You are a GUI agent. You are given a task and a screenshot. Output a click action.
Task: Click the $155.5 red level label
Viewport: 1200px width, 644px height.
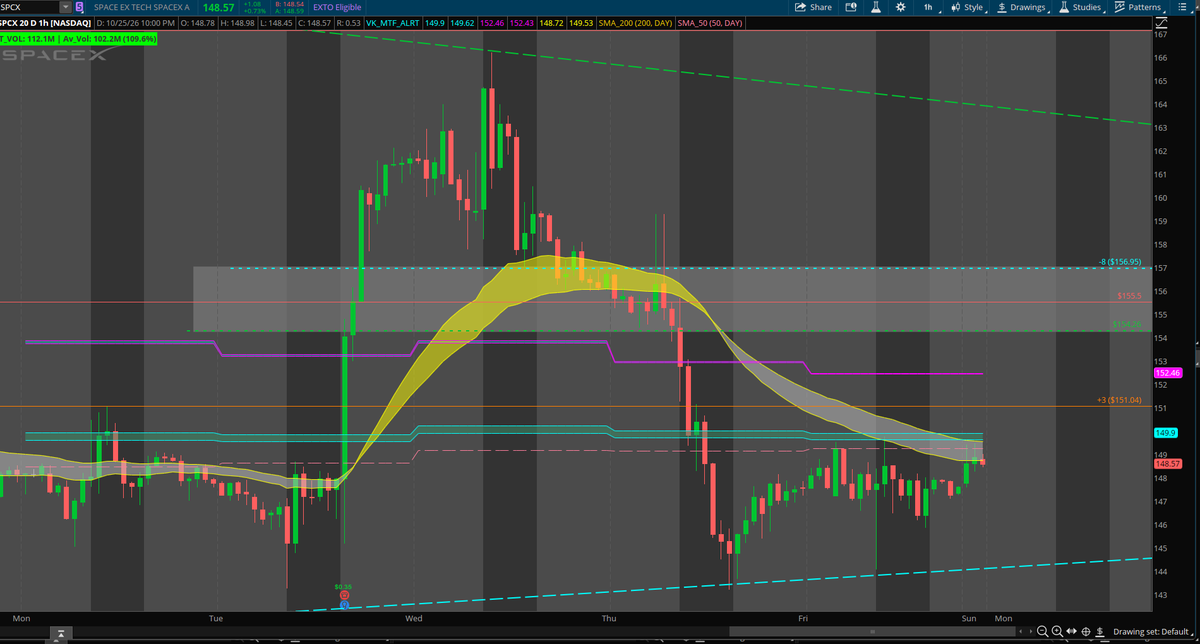click(x=1129, y=296)
